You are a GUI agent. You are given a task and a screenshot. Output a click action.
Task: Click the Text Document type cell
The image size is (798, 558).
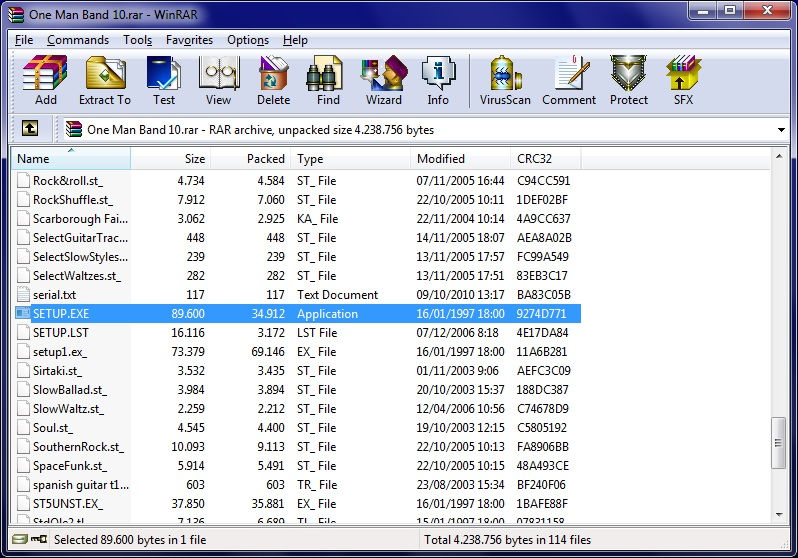[337, 295]
